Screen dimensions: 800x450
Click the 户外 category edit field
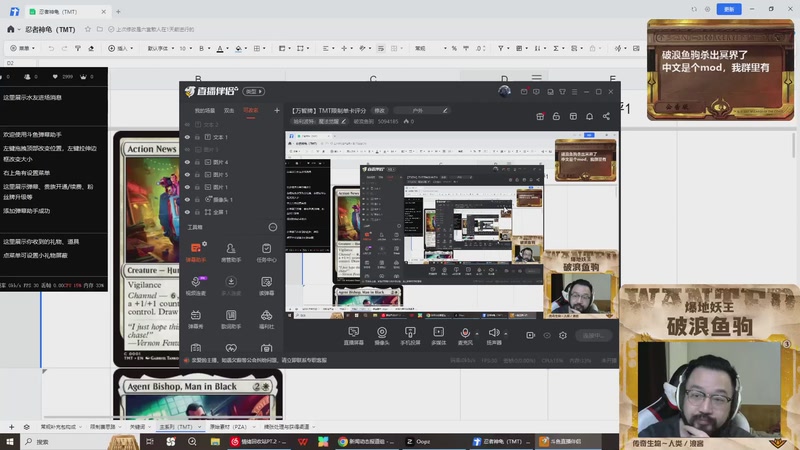click(421, 110)
